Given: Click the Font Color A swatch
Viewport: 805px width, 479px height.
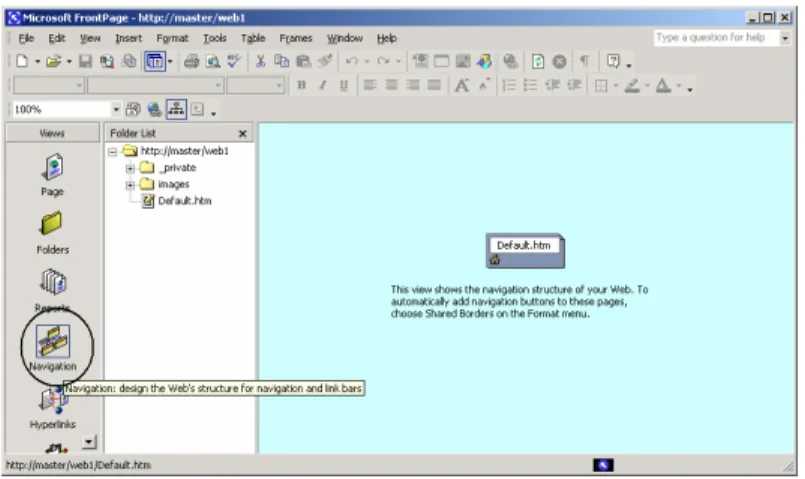Looking at the screenshot, I should tap(663, 86).
